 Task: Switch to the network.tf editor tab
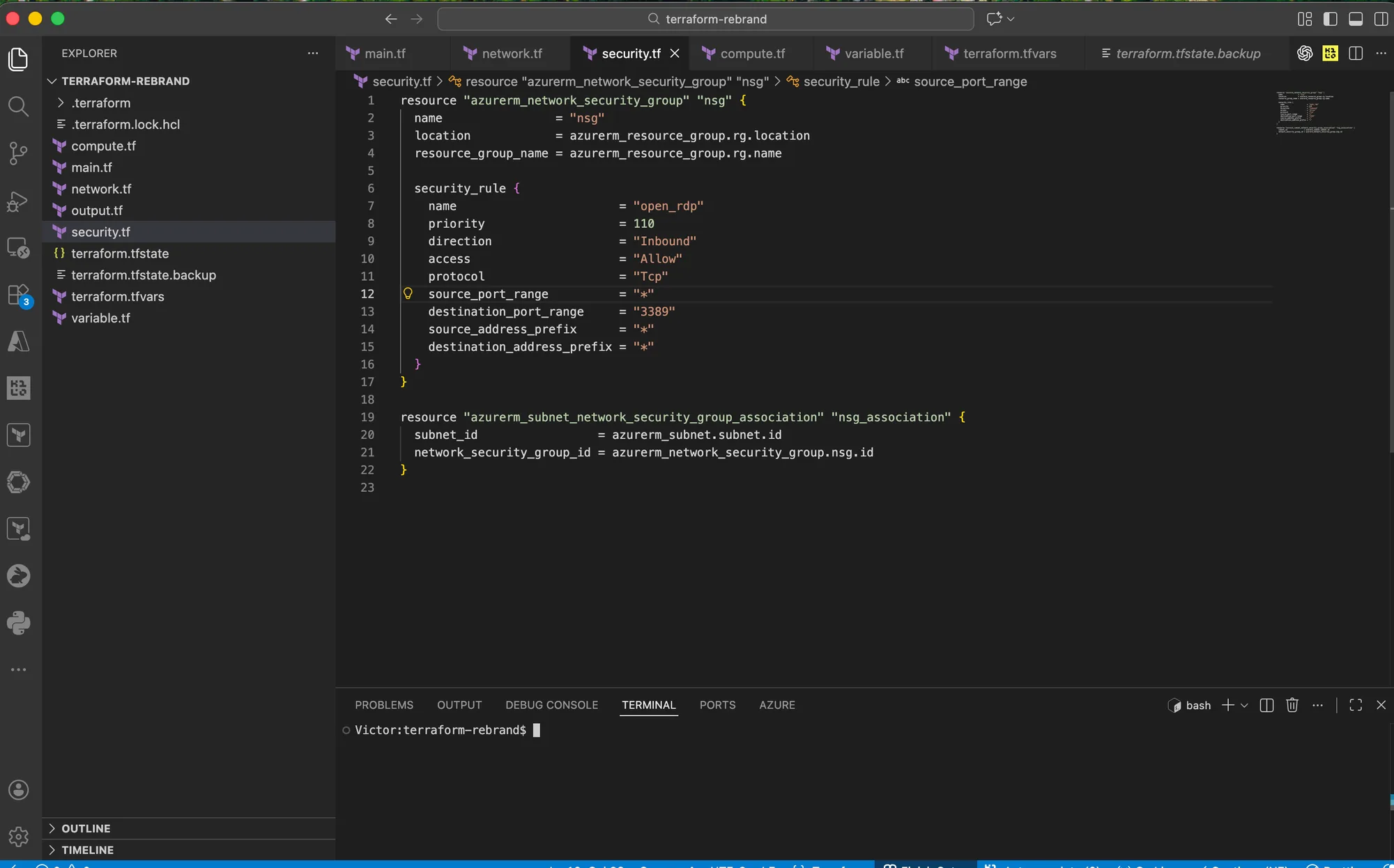(x=512, y=54)
